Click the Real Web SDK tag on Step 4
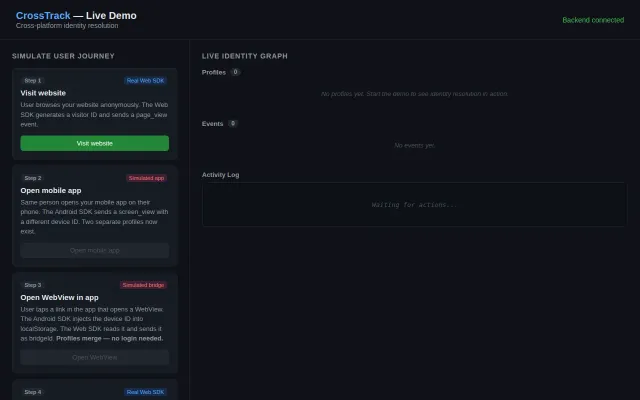Image resolution: width=640 pixels, height=400 pixels. (x=145, y=392)
